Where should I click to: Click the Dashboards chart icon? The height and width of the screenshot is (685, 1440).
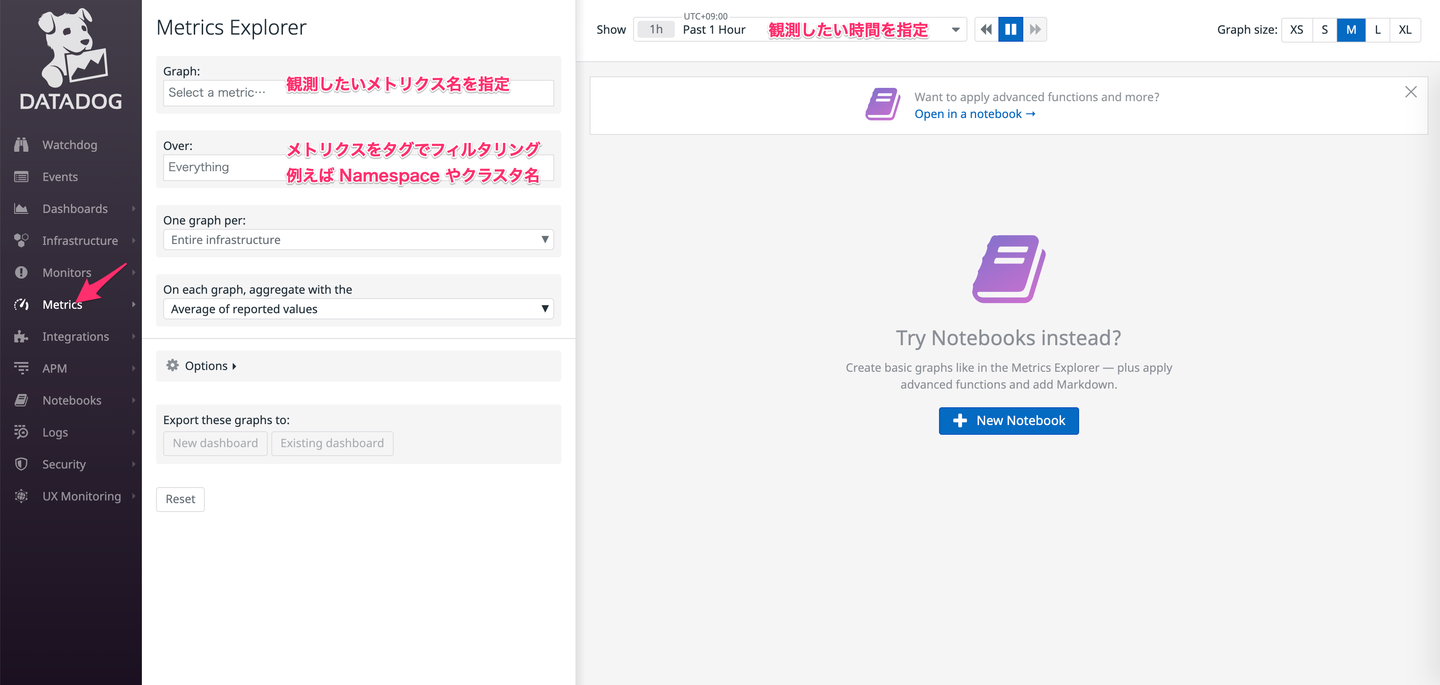tap(21, 209)
